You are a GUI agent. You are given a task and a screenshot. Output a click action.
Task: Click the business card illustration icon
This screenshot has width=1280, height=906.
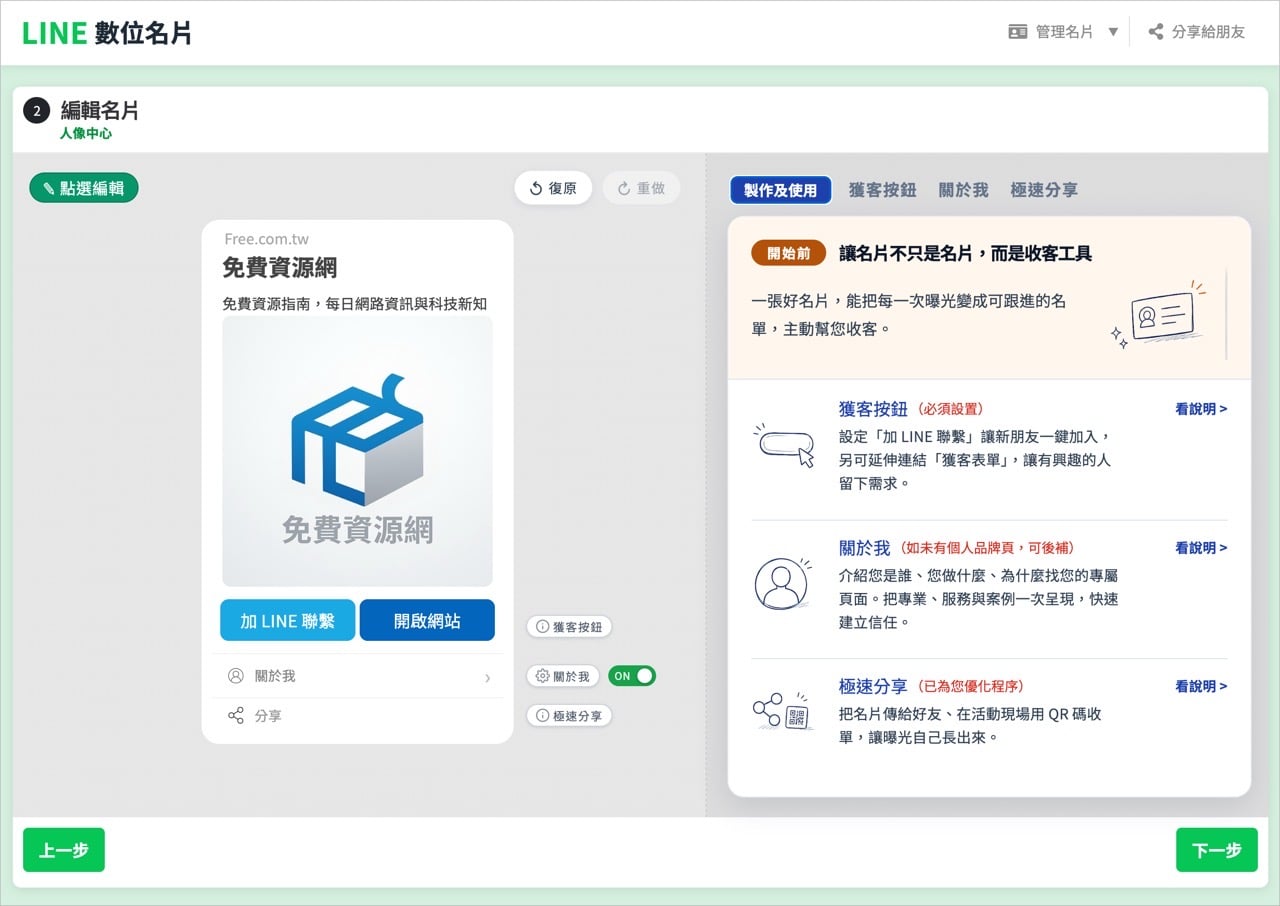coord(1158,314)
